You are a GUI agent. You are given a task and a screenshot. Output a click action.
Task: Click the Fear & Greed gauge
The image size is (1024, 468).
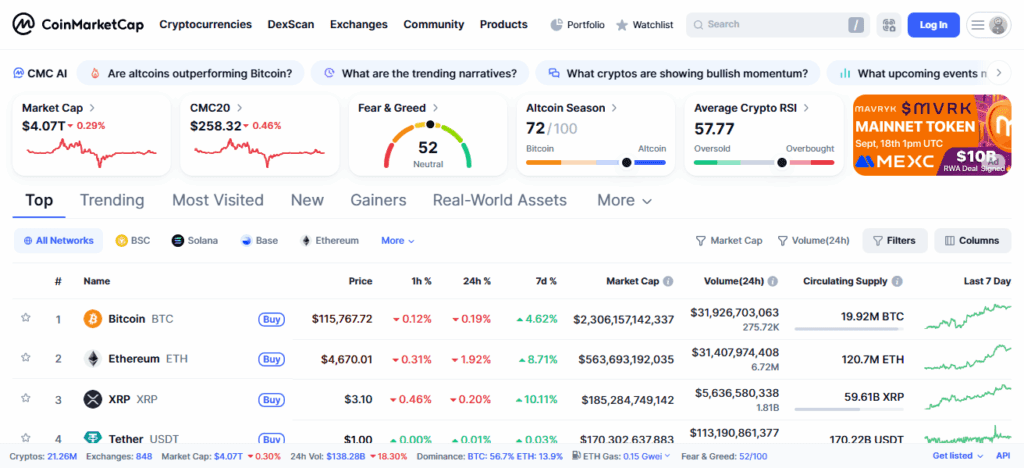click(x=428, y=144)
